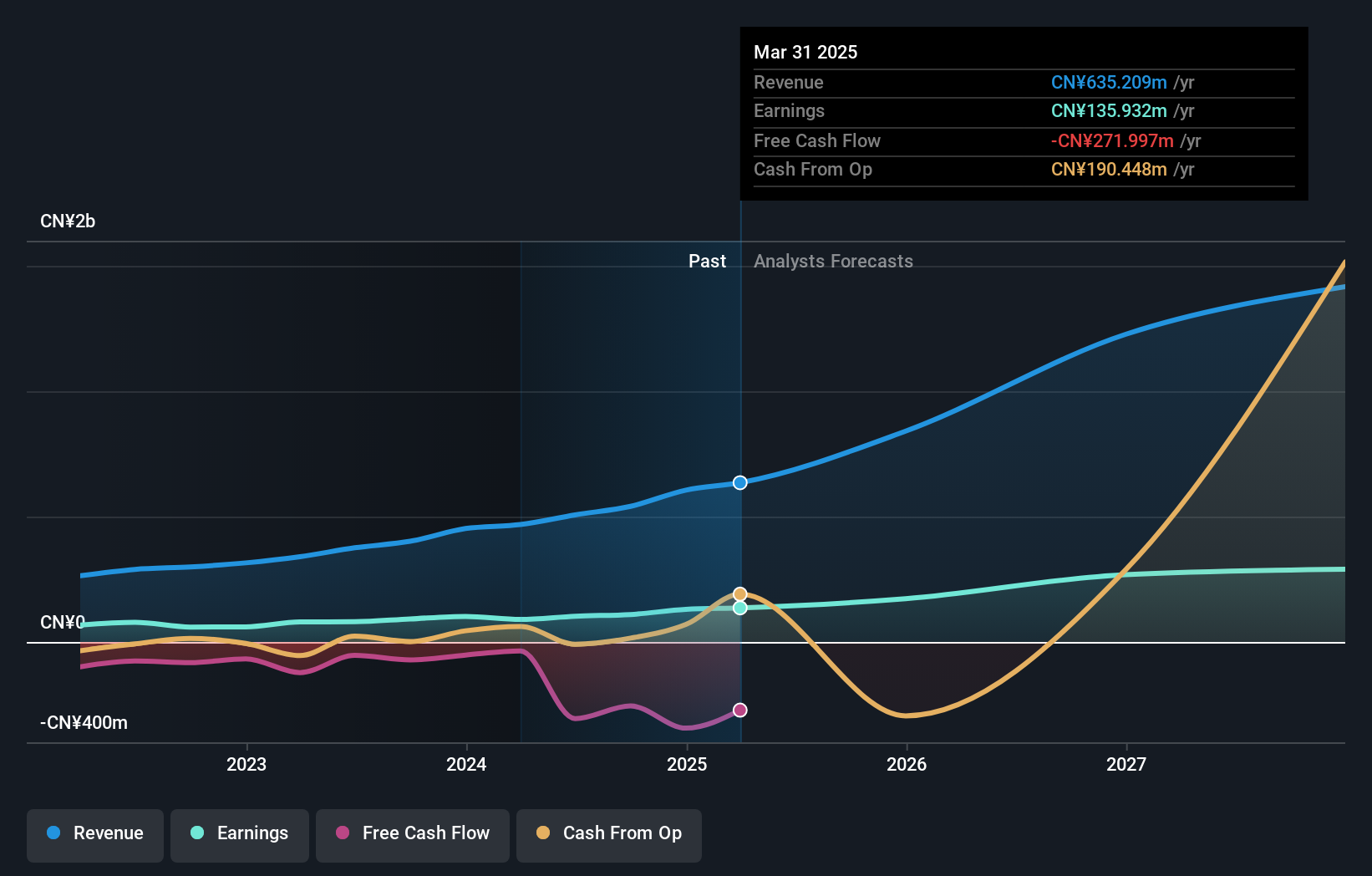Click the orange Cash From Op data marker
Screen dimensions: 1372x876
coord(740,594)
